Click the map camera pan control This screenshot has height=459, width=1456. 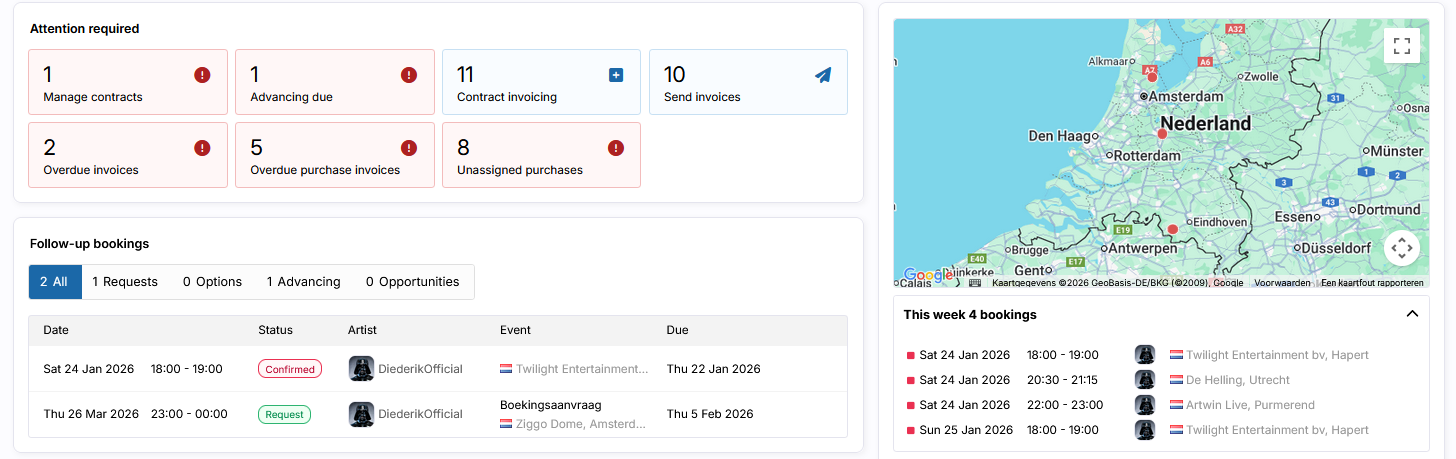point(1401,247)
